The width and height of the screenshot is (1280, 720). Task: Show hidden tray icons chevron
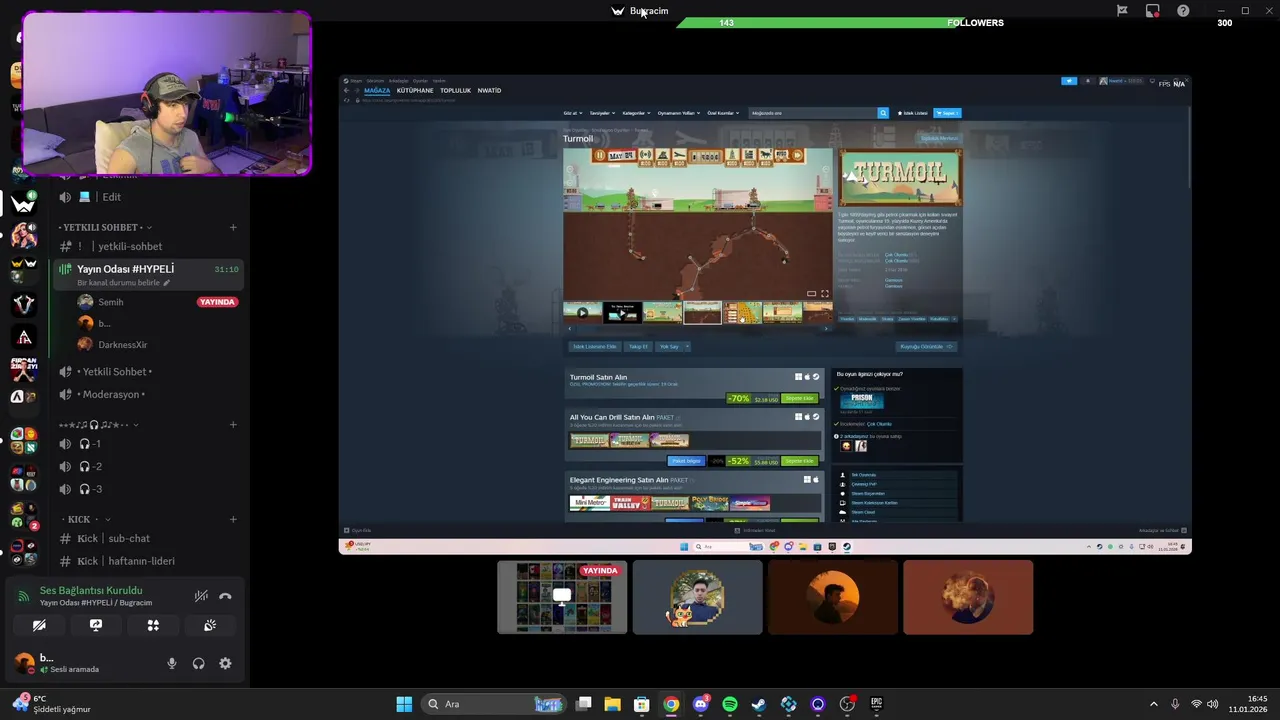[x=1153, y=704]
